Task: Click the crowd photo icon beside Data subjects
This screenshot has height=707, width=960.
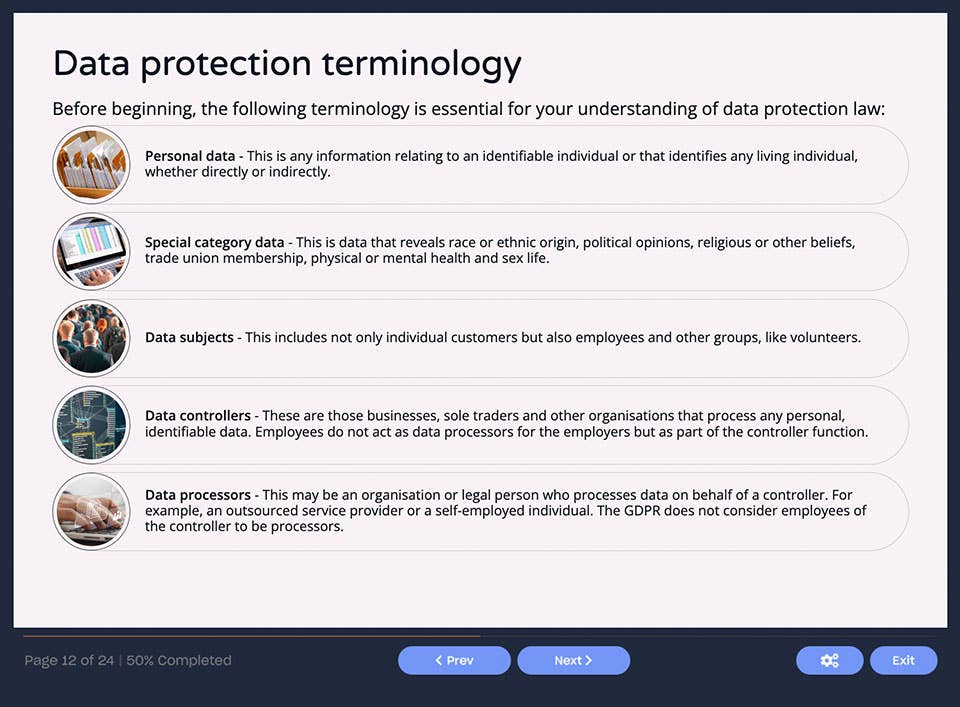Action: click(91, 338)
